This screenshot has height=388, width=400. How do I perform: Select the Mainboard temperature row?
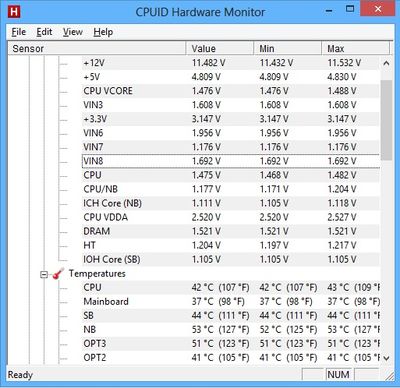click(231, 302)
